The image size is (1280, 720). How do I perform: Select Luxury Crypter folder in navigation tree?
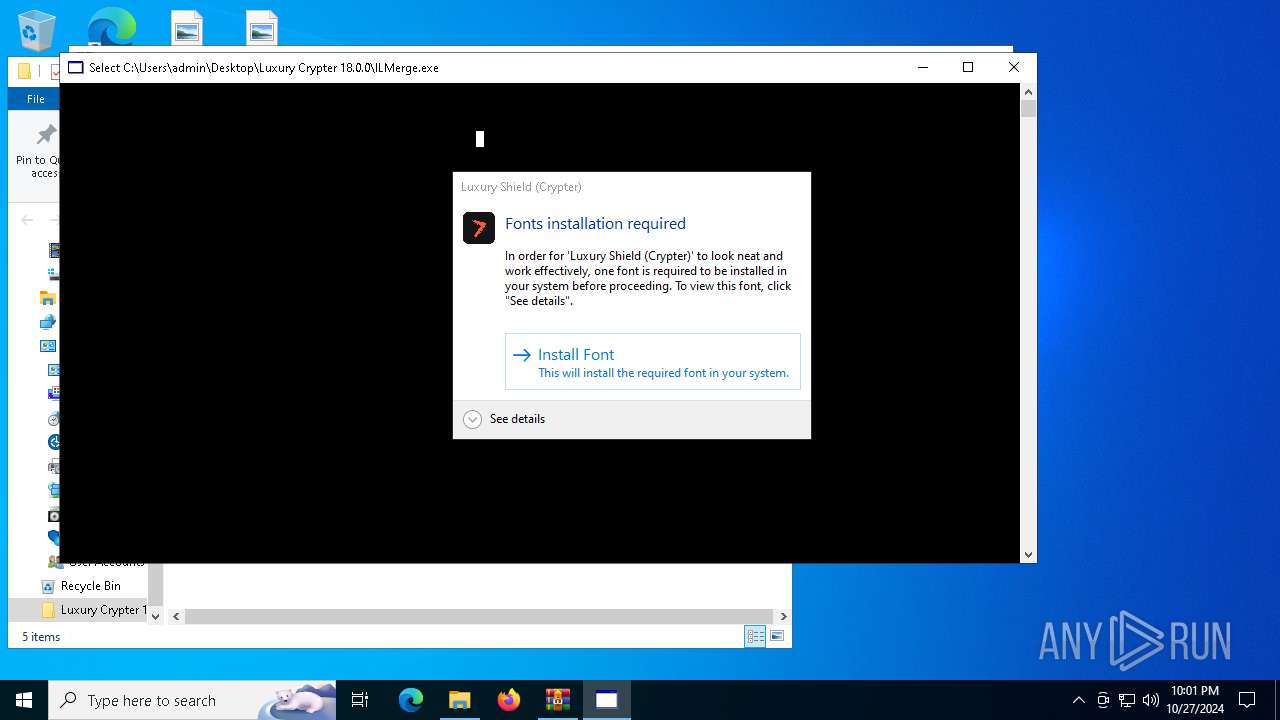[94, 610]
